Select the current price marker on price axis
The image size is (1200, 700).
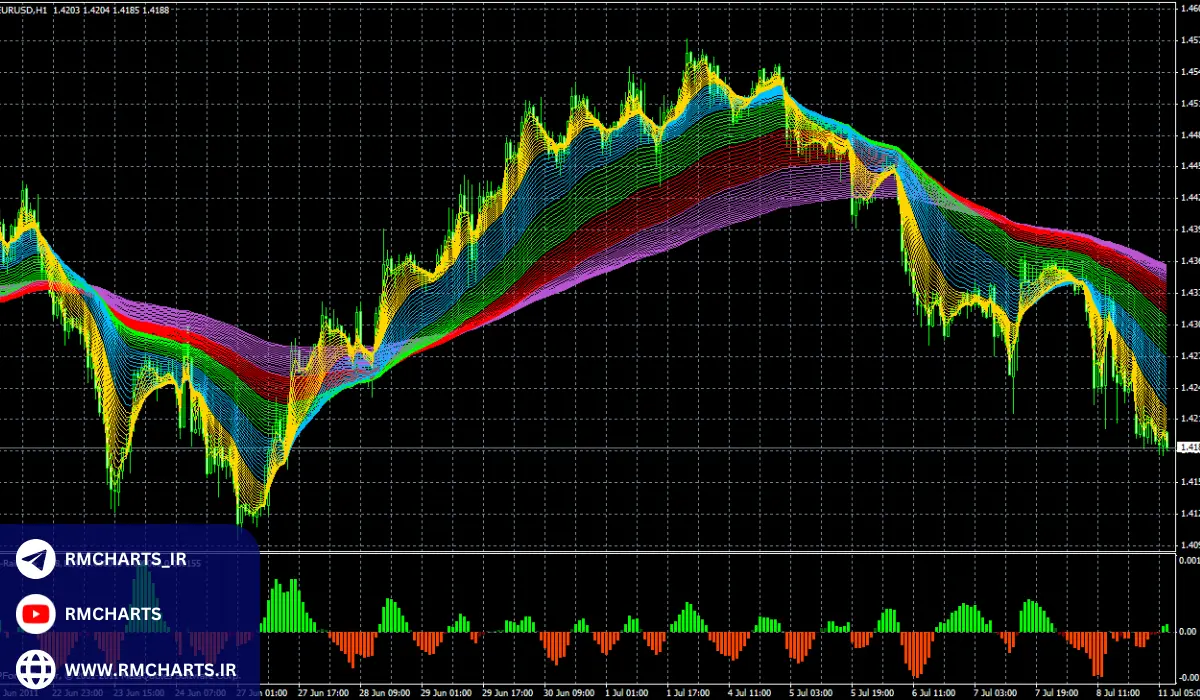click(x=1188, y=448)
